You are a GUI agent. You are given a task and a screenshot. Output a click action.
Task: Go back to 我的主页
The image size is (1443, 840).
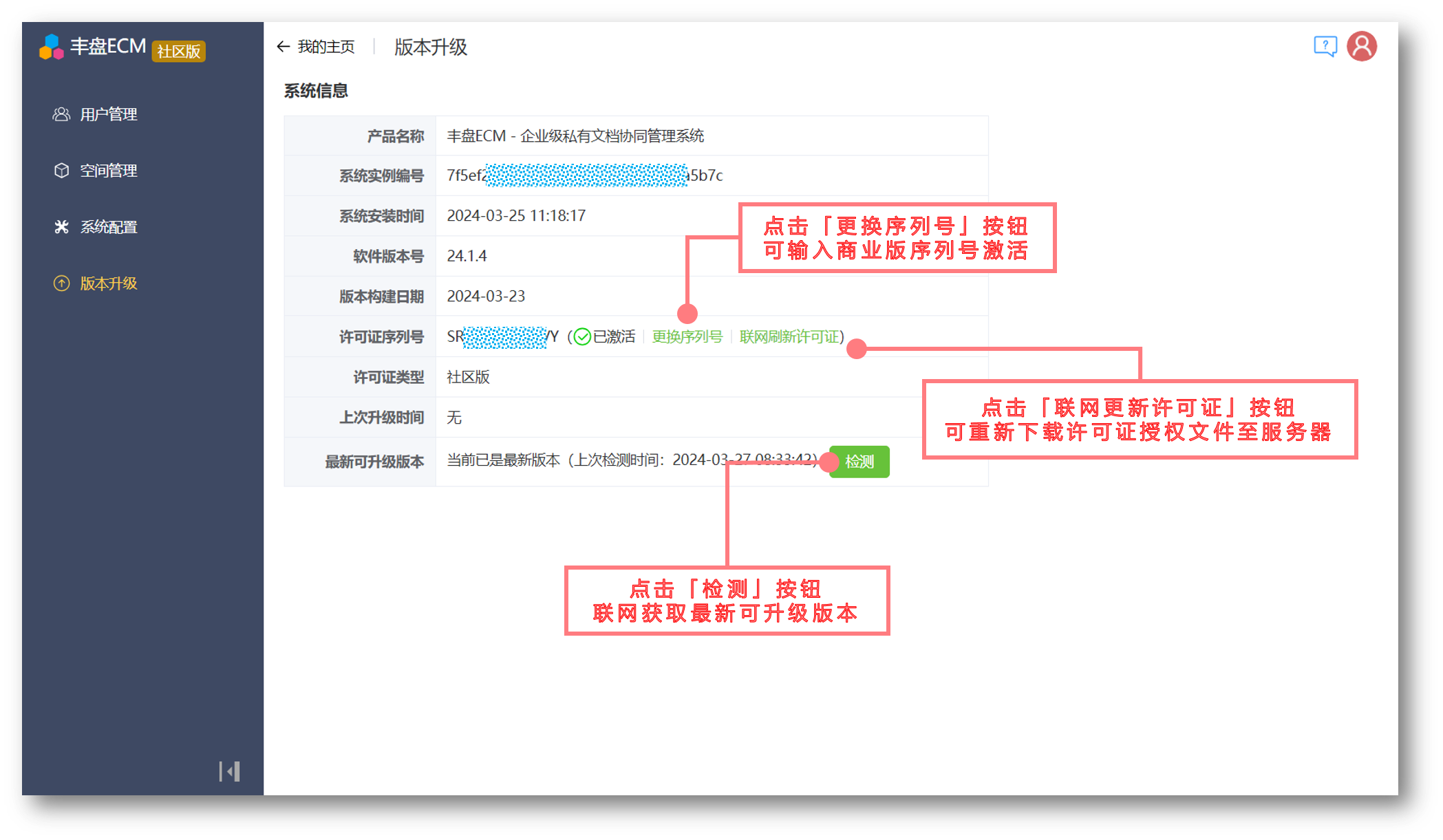coord(326,47)
